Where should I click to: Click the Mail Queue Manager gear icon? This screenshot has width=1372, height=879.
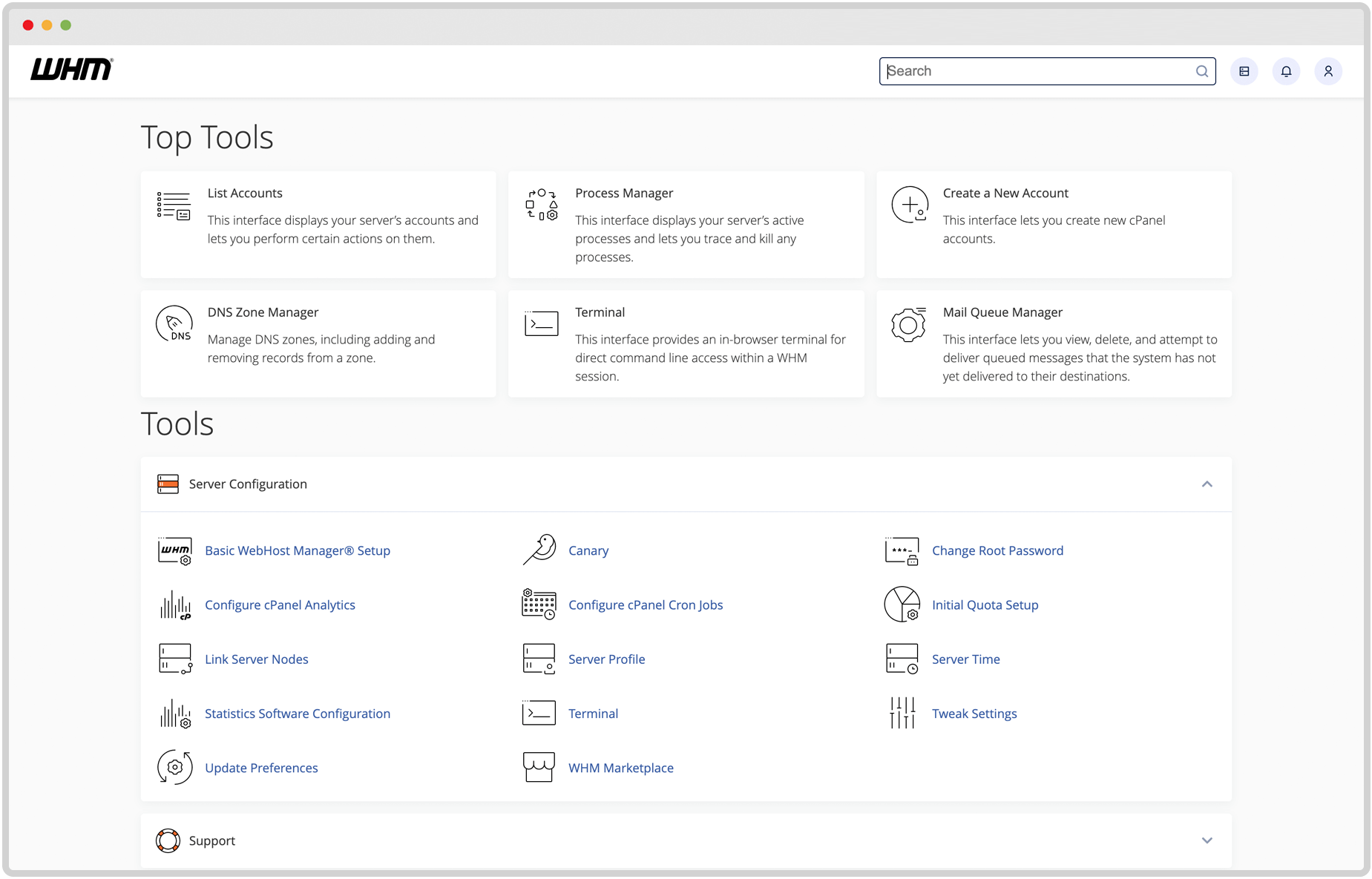[909, 324]
